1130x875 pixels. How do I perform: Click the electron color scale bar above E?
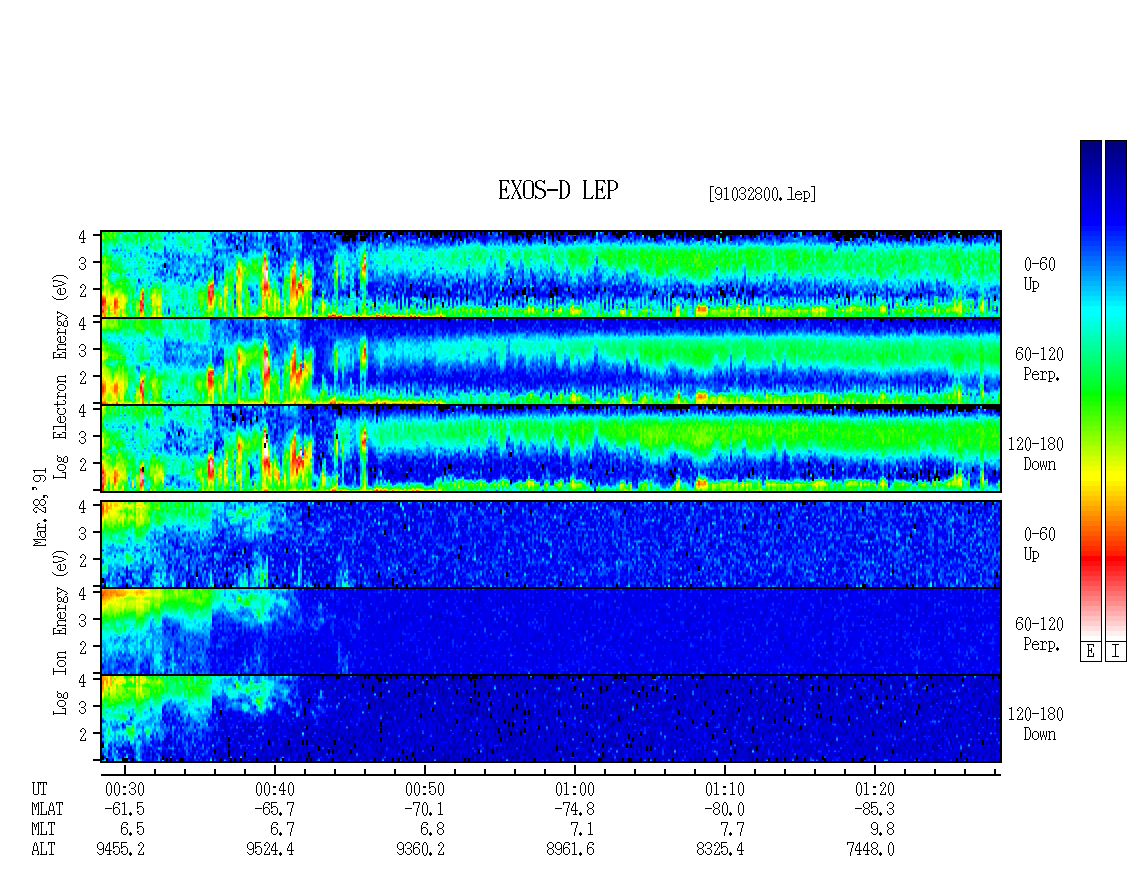point(1090,389)
